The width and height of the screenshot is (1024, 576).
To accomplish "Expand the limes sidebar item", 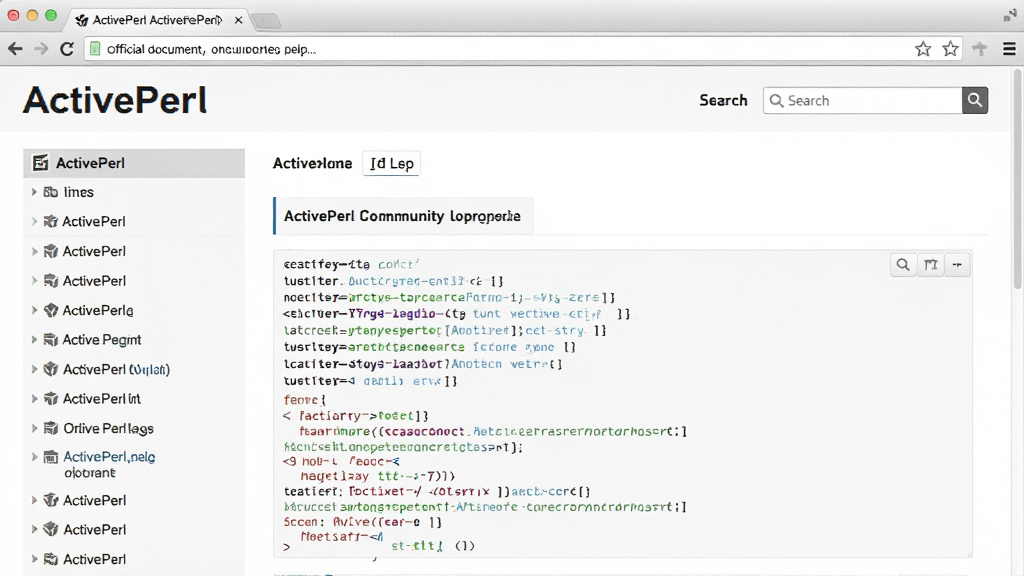I will coord(34,192).
